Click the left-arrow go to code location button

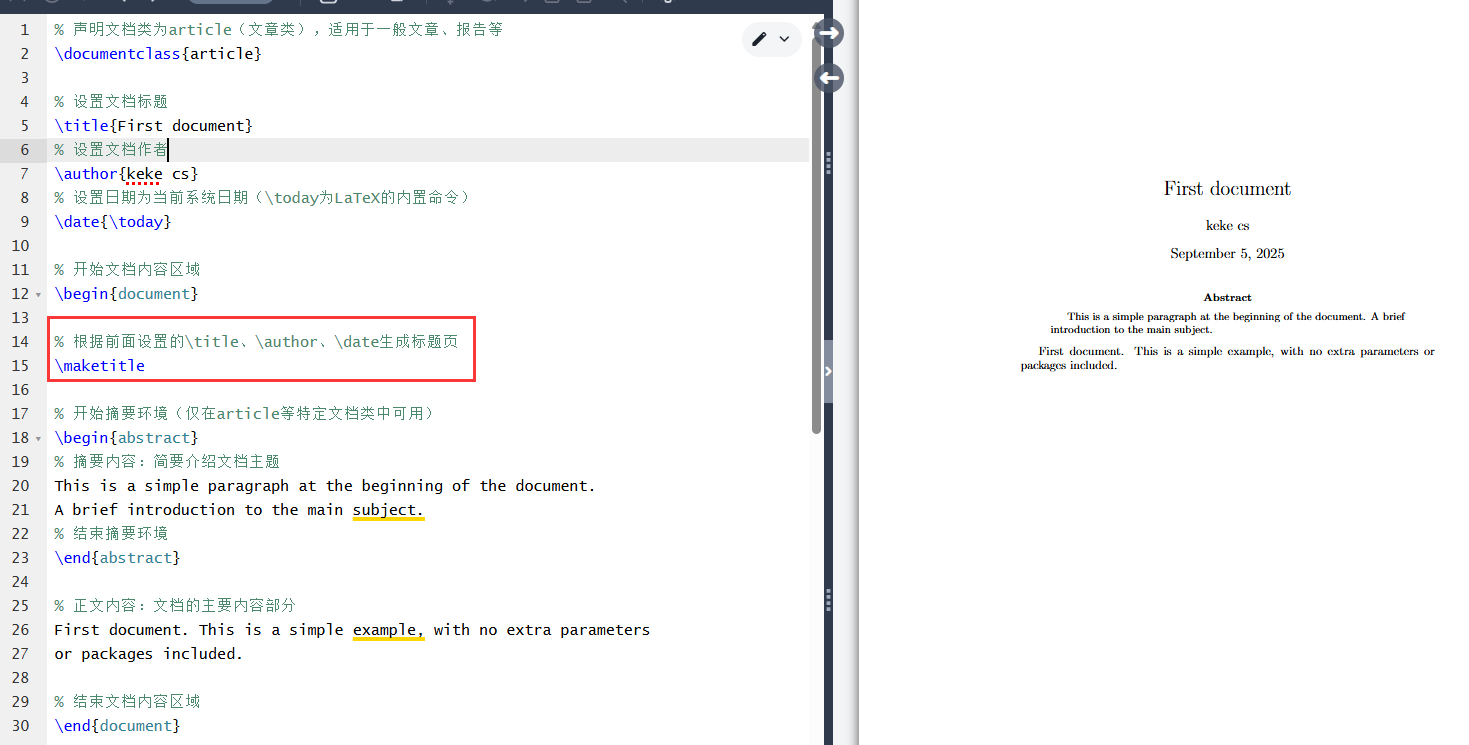829,78
